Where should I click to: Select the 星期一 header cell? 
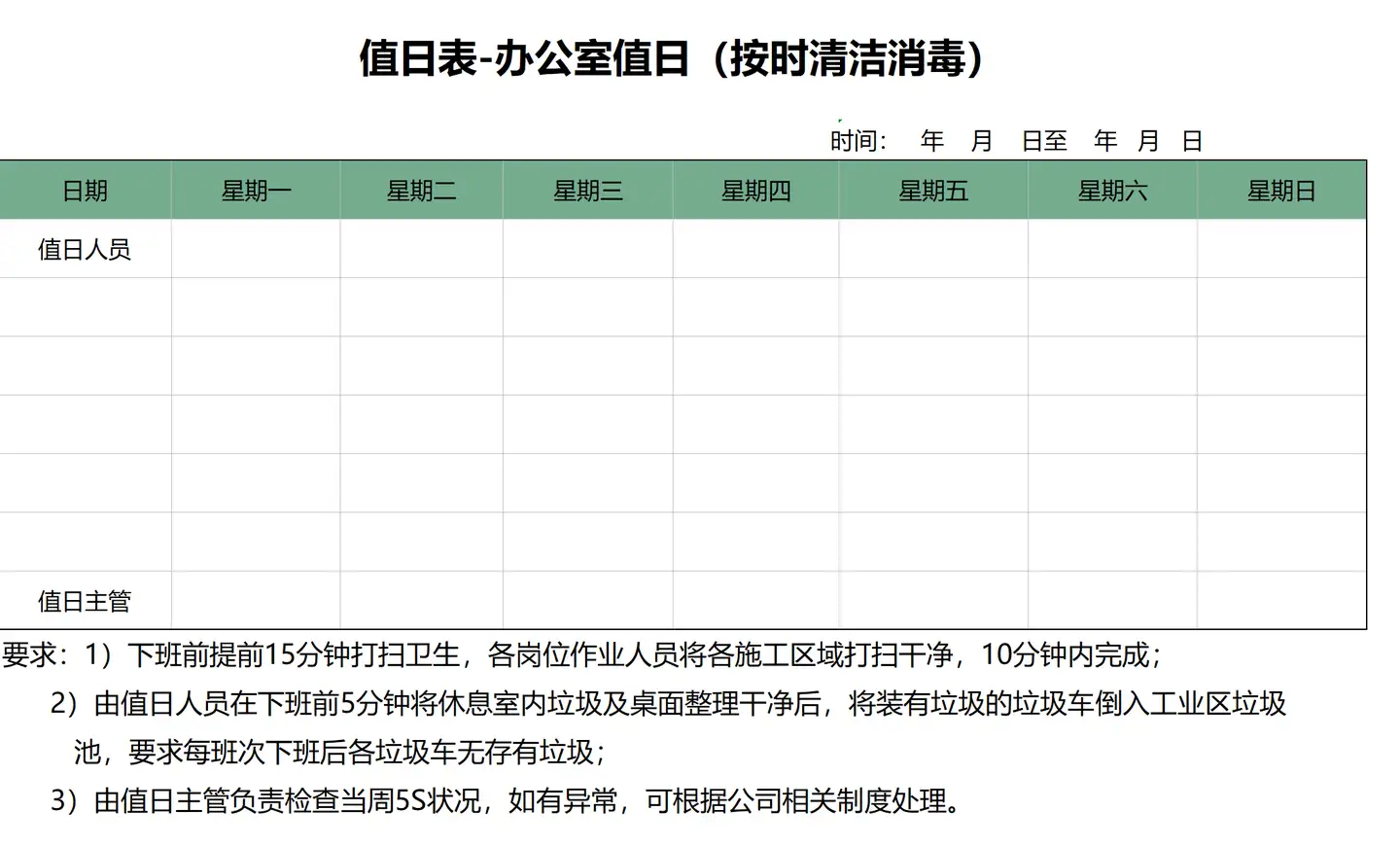[256, 191]
